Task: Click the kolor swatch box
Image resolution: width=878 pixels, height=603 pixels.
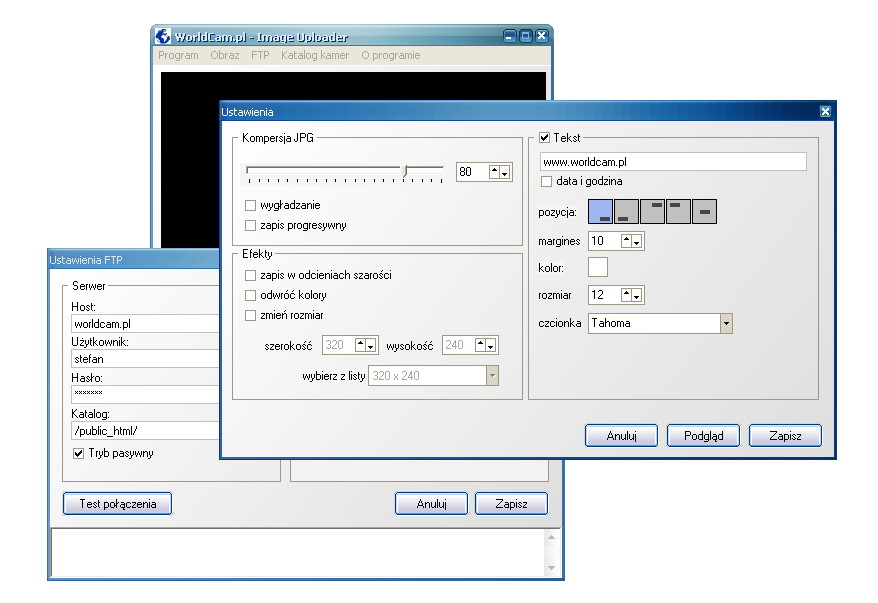Action: point(598,267)
